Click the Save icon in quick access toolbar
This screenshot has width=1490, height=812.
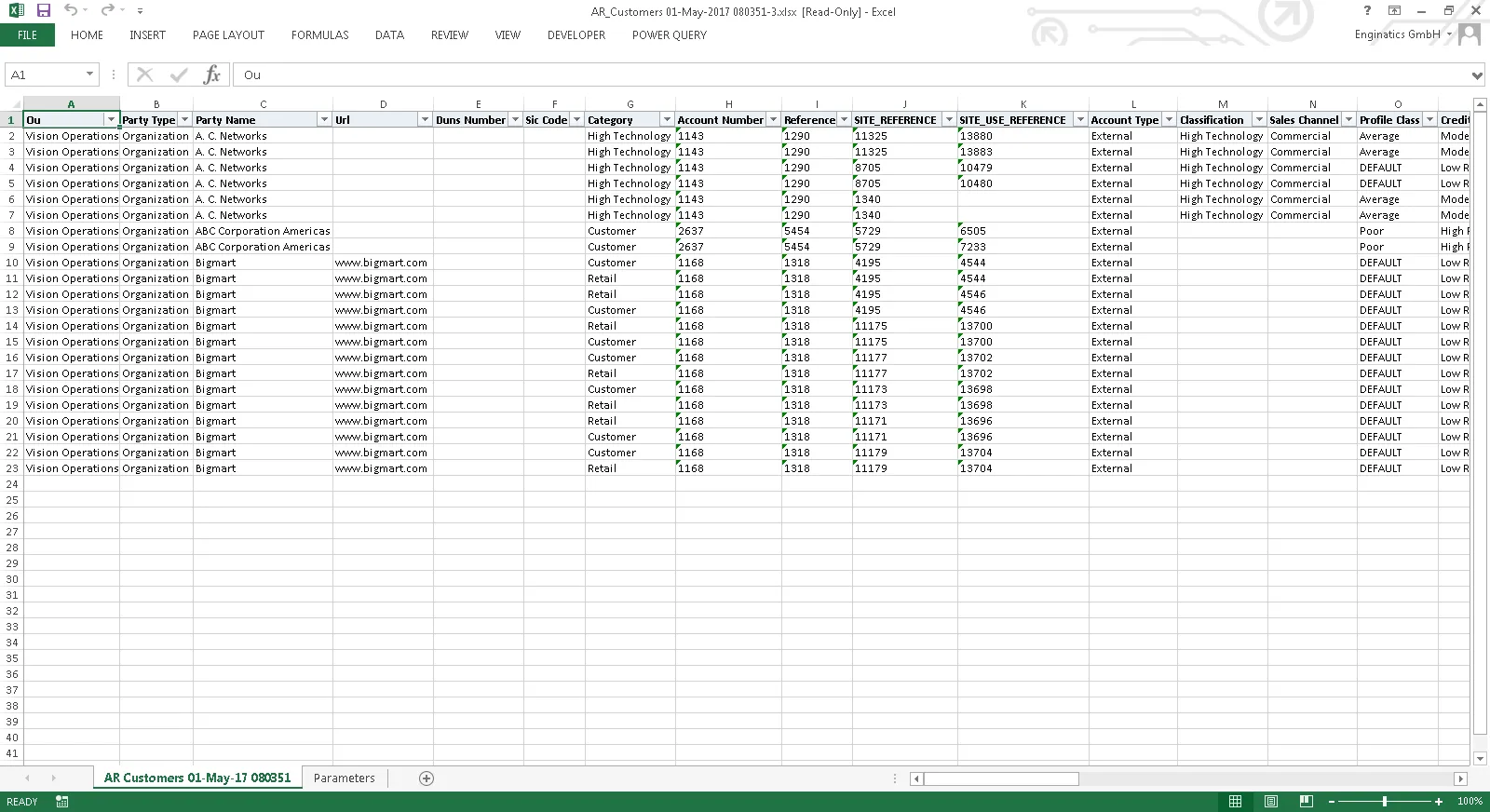pos(44,11)
